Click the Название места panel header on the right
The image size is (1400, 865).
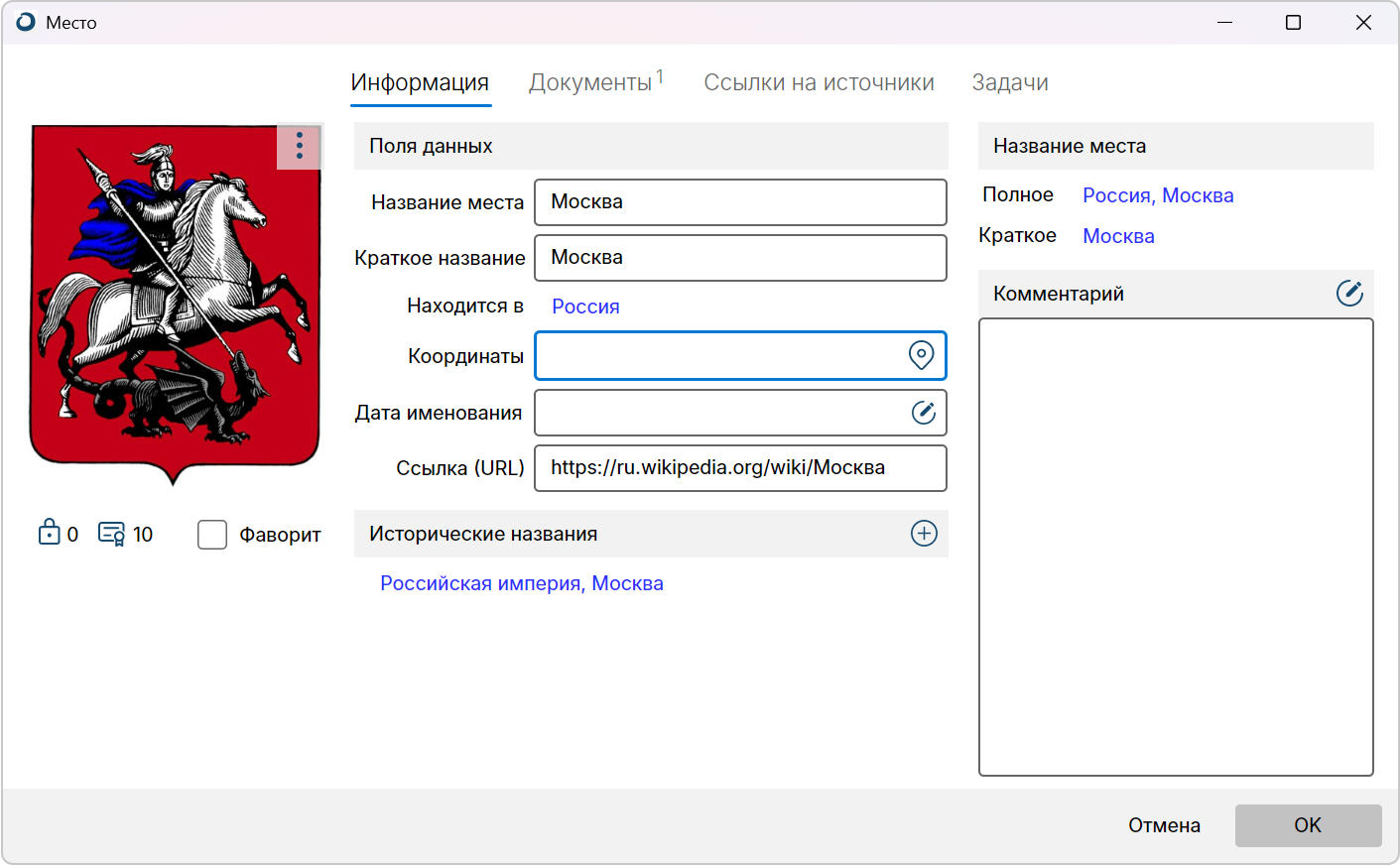click(1176, 146)
